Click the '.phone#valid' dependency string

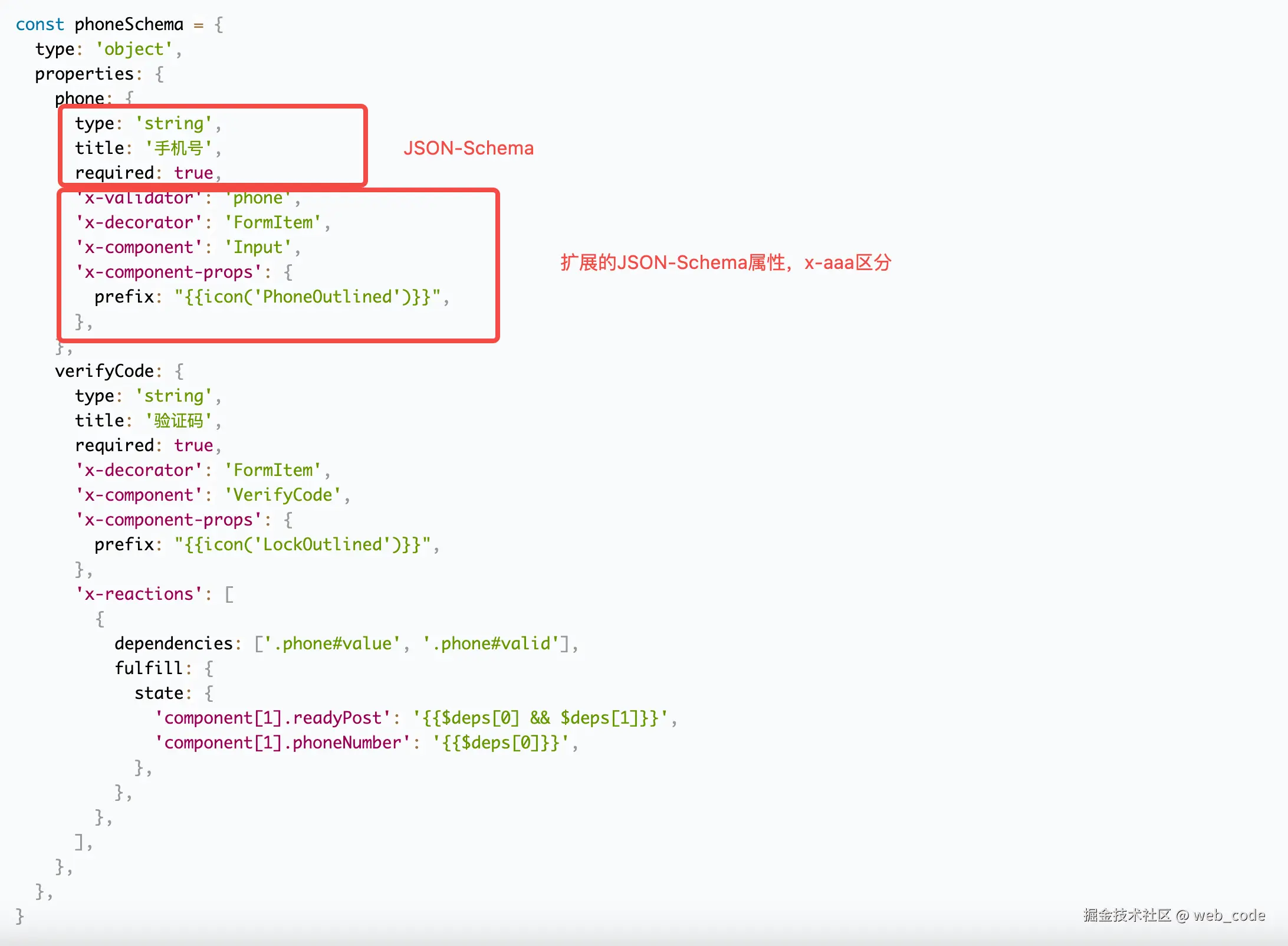491,643
